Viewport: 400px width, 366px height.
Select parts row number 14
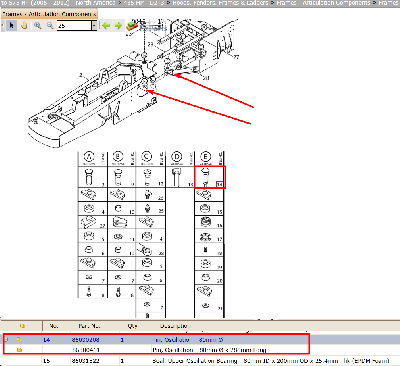click(47, 340)
